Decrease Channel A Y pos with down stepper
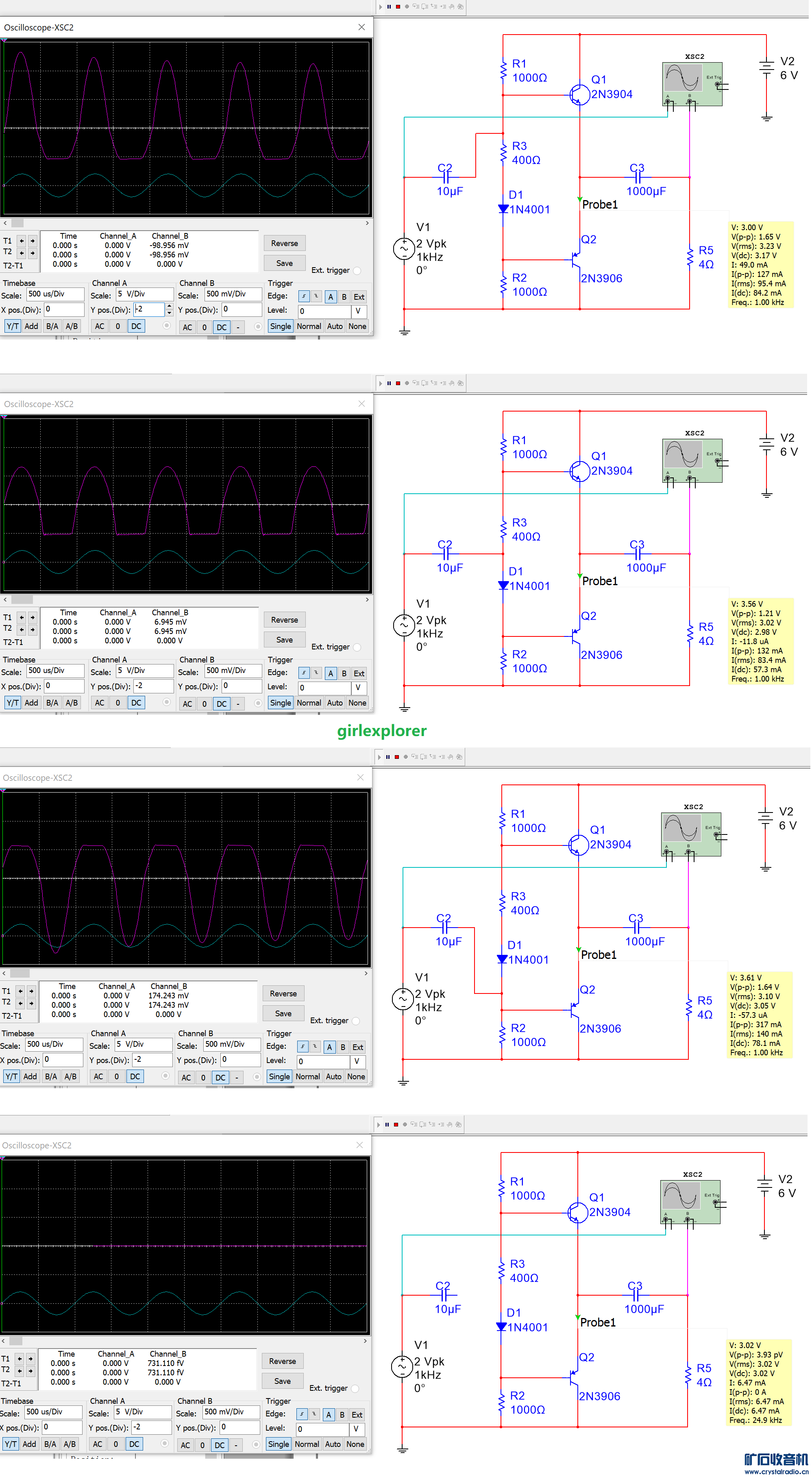 point(169,313)
